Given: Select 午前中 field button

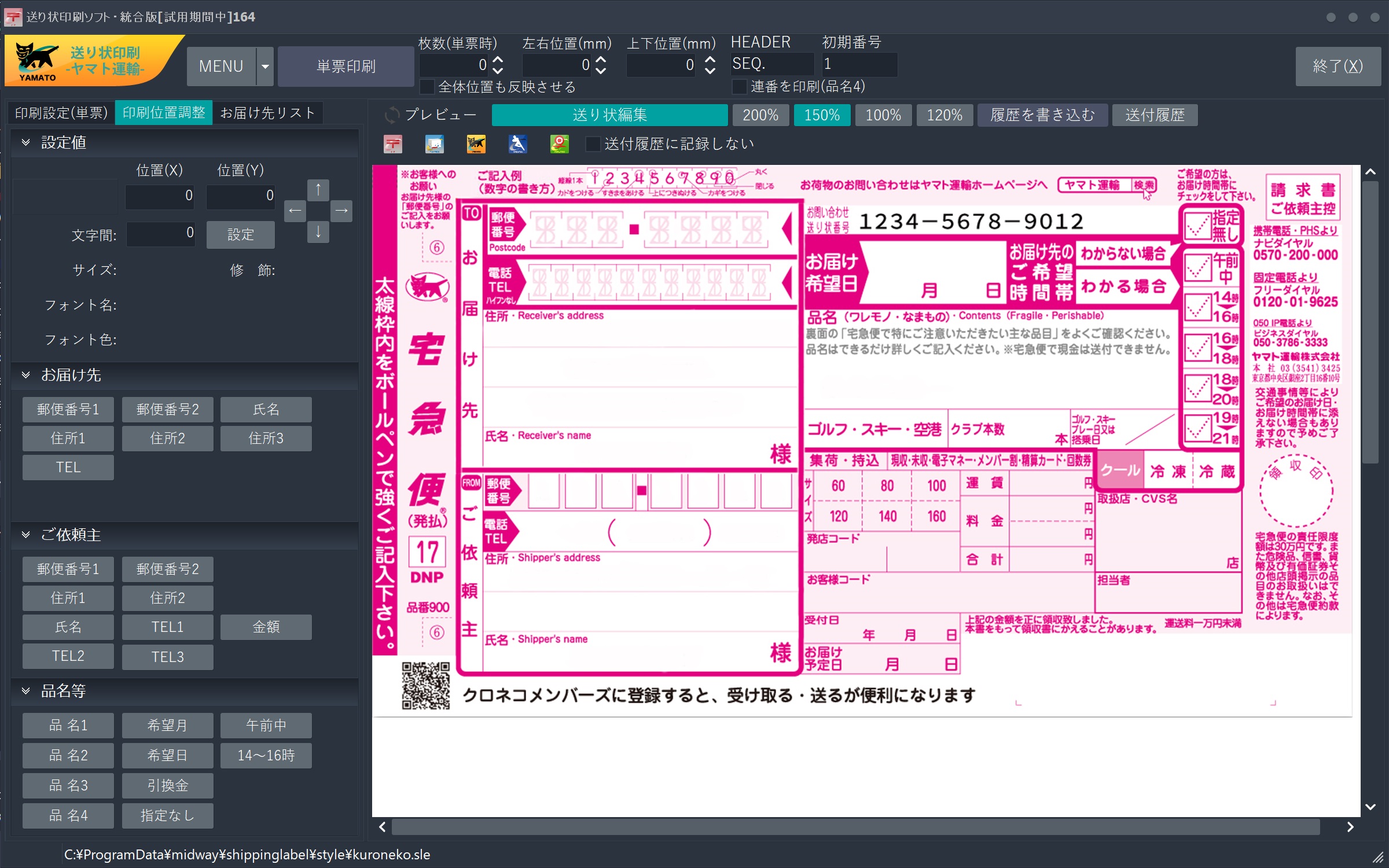Looking at the screenshot, I should point(266,726).
